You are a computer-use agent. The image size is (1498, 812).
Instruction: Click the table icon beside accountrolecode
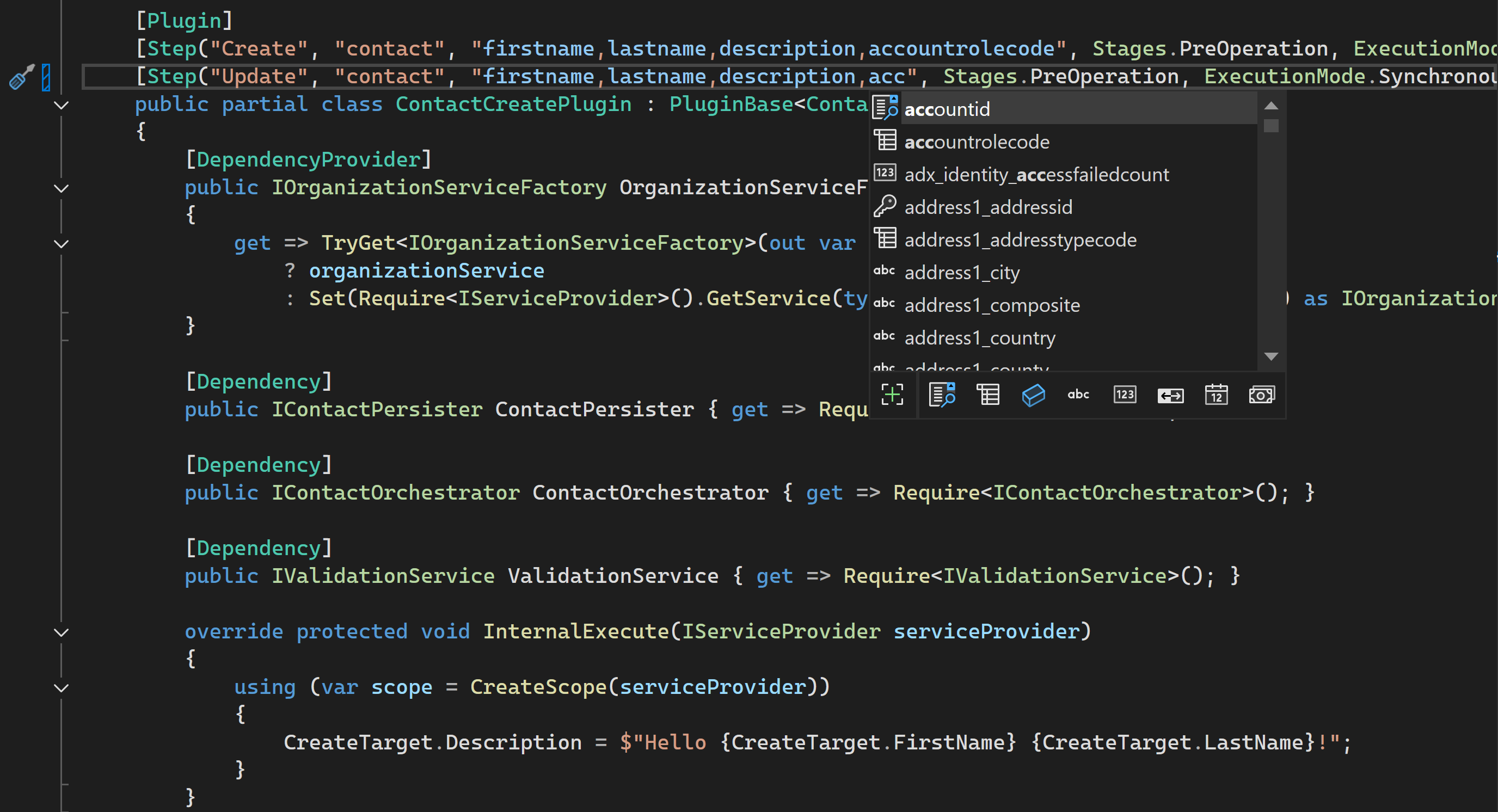885,140
